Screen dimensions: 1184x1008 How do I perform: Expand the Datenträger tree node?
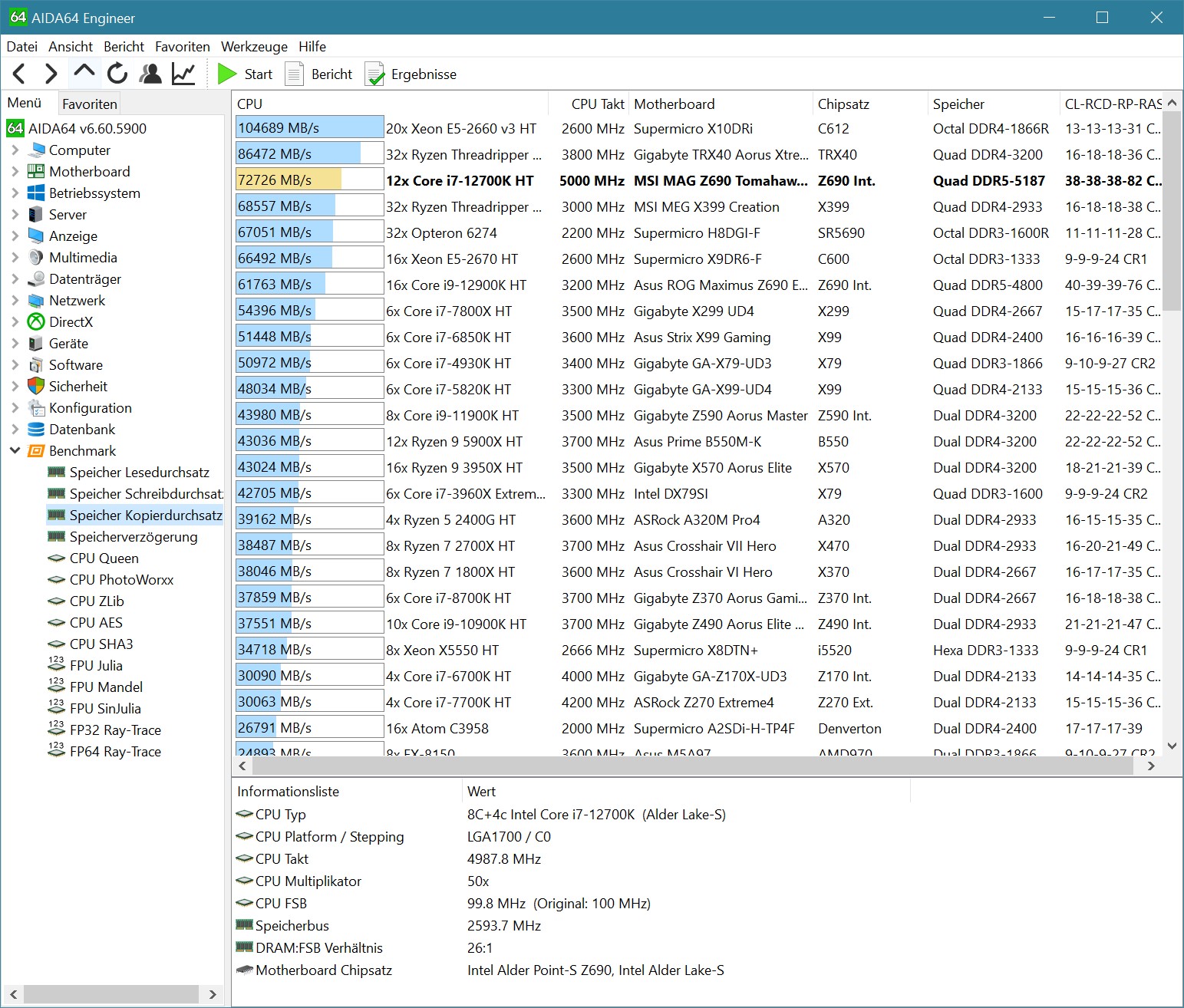(x=15, y=279)
